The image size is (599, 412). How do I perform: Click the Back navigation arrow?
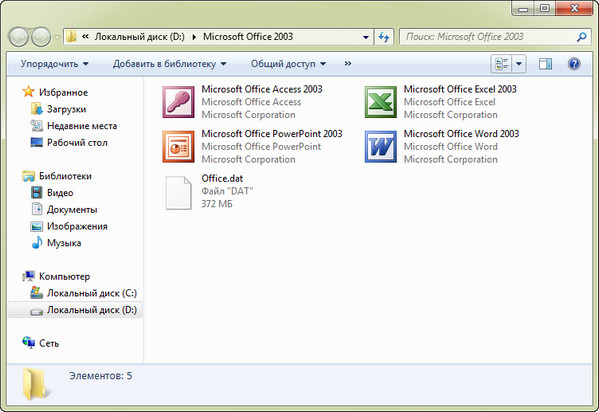click(18, 37)
